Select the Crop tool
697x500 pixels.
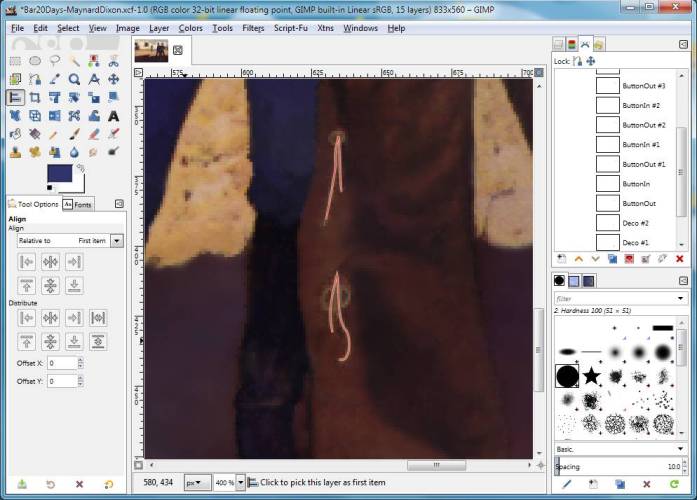35,97
